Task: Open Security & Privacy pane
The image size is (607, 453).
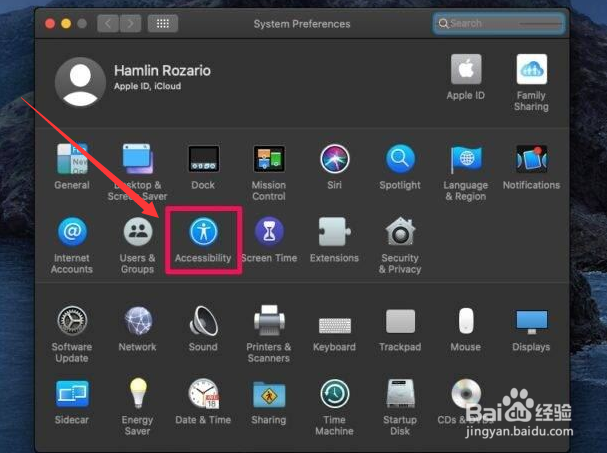Action: point(400,232)
